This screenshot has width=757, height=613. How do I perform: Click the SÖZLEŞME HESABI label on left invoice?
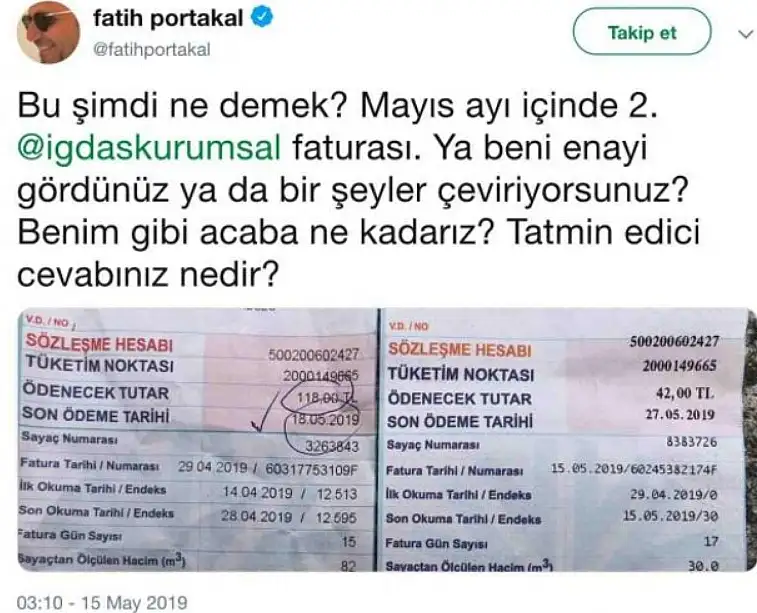(99, 343)
